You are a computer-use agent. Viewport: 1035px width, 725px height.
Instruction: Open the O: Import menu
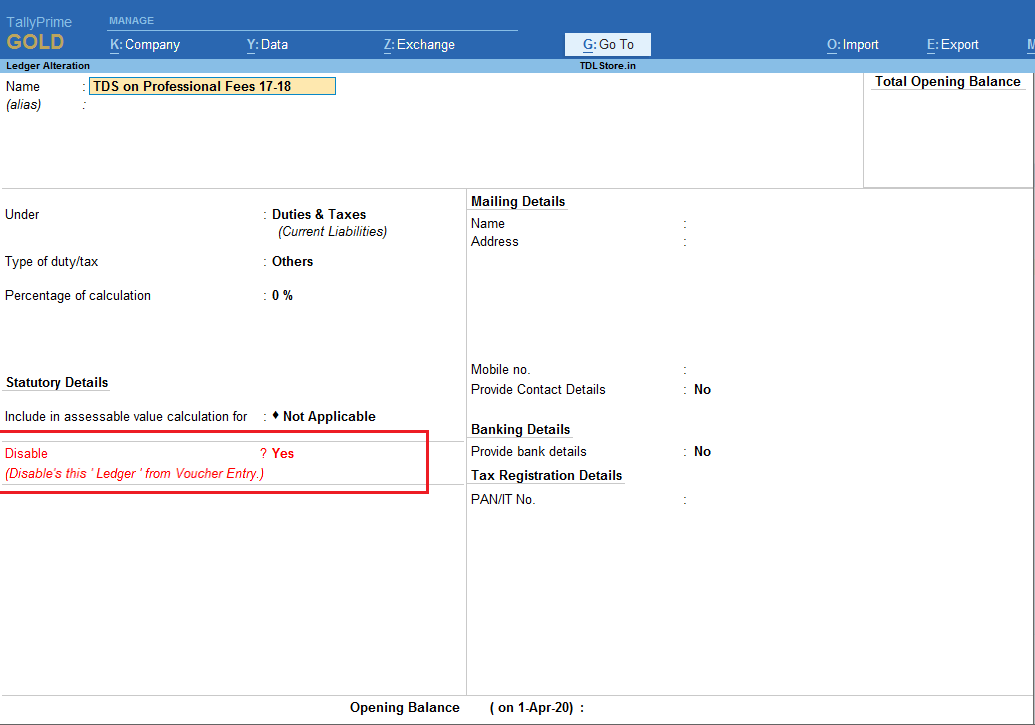coord(852,44)
